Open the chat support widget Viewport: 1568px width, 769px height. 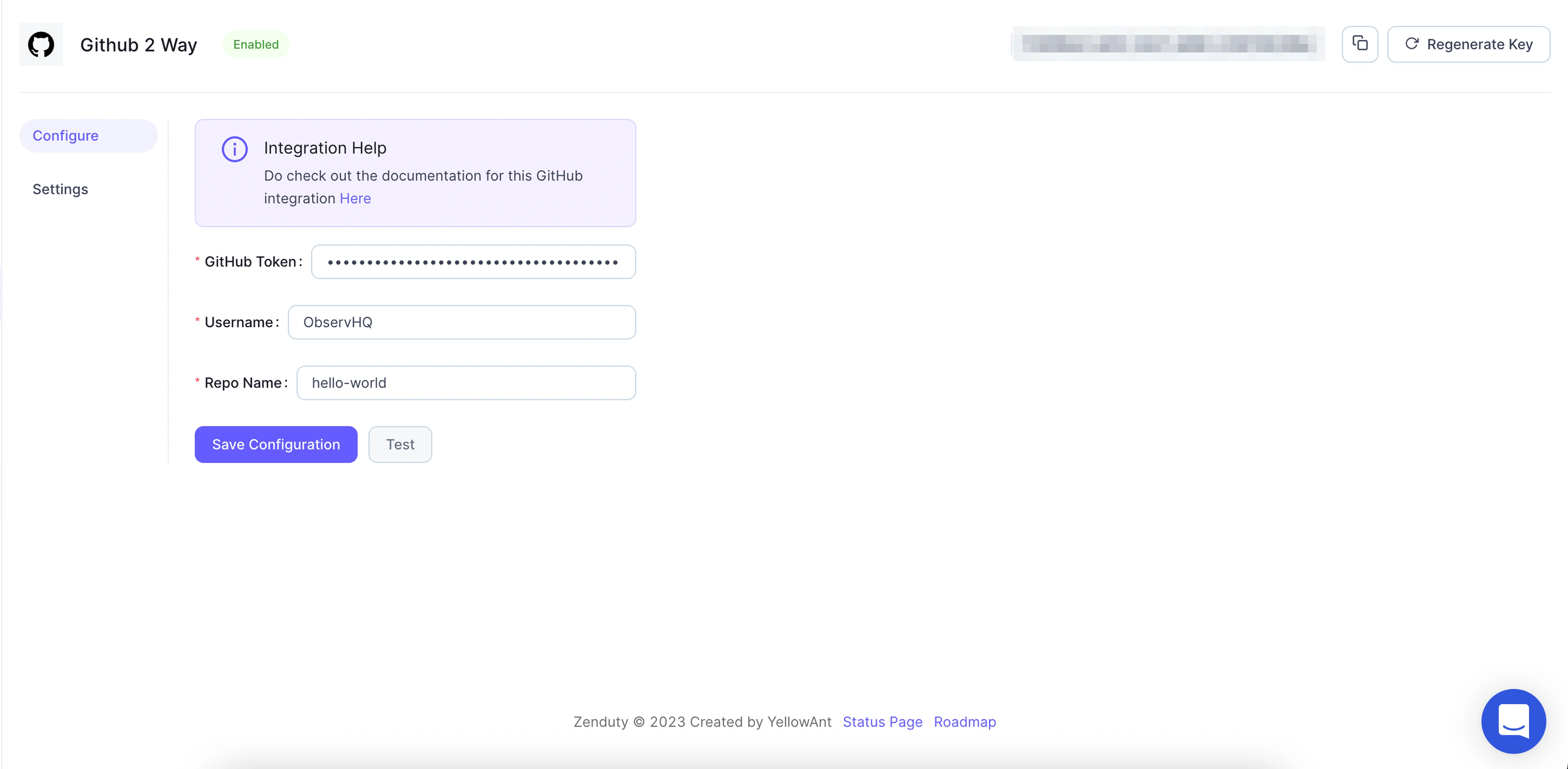click(1513, 721)
